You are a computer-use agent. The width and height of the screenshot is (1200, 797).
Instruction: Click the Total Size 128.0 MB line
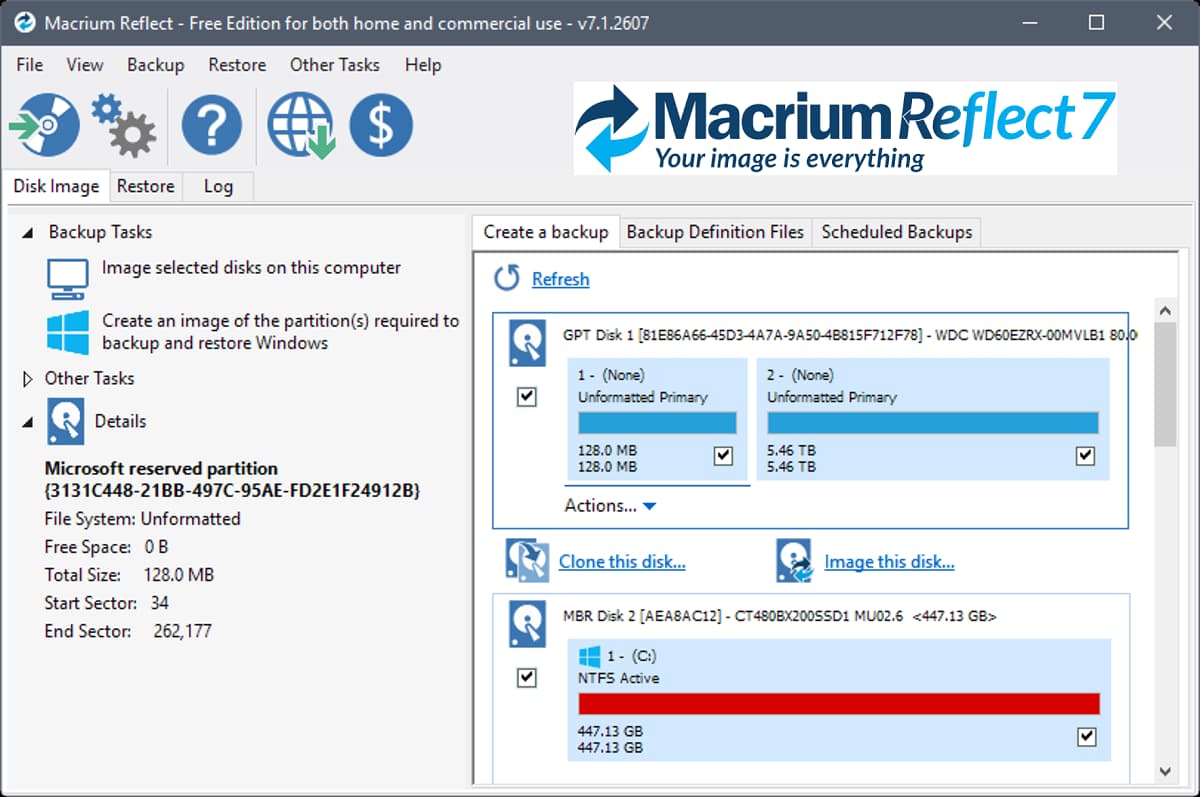(129, 575)
